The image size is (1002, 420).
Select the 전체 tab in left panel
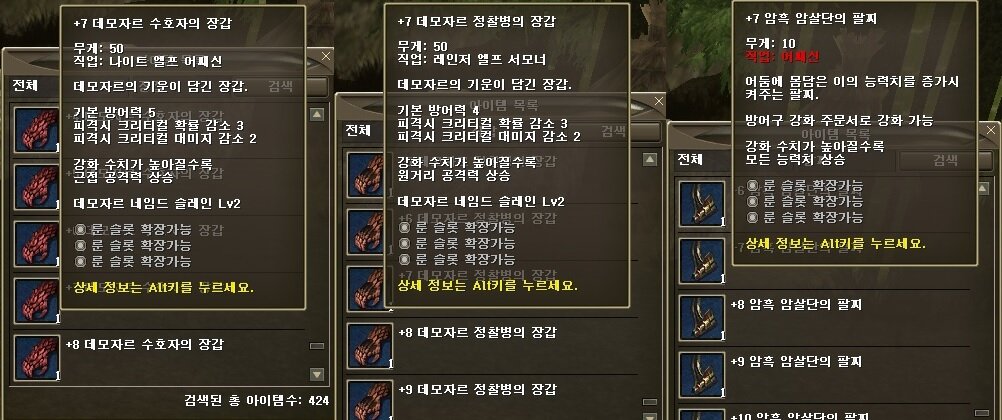tap(26, 85)
